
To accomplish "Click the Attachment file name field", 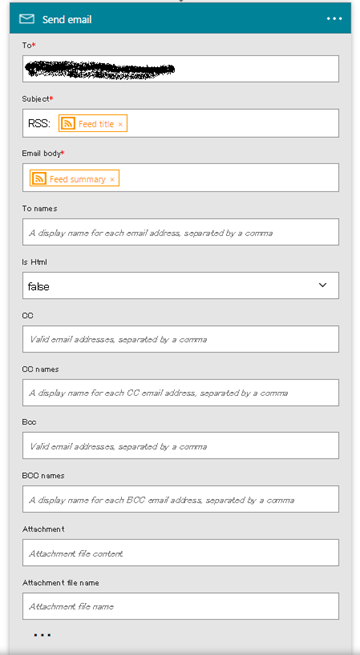I will (x=180, y=606).
